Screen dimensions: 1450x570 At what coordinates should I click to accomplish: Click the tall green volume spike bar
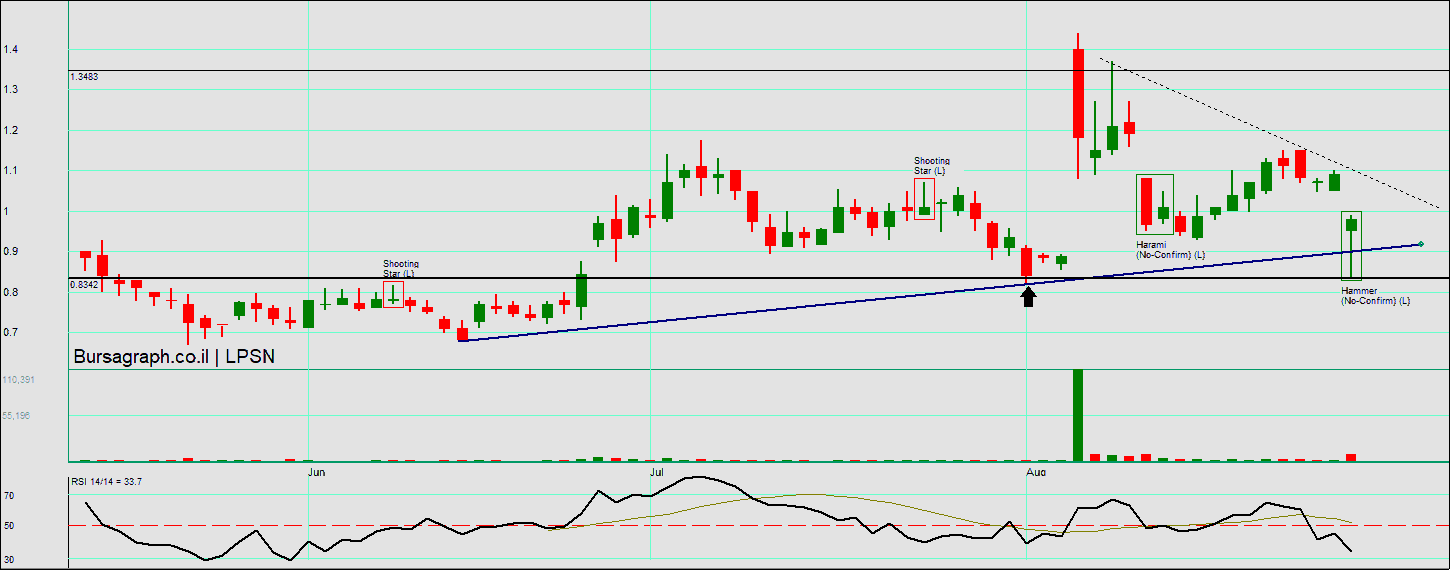pyautogui.click(x=1078, y=415)
